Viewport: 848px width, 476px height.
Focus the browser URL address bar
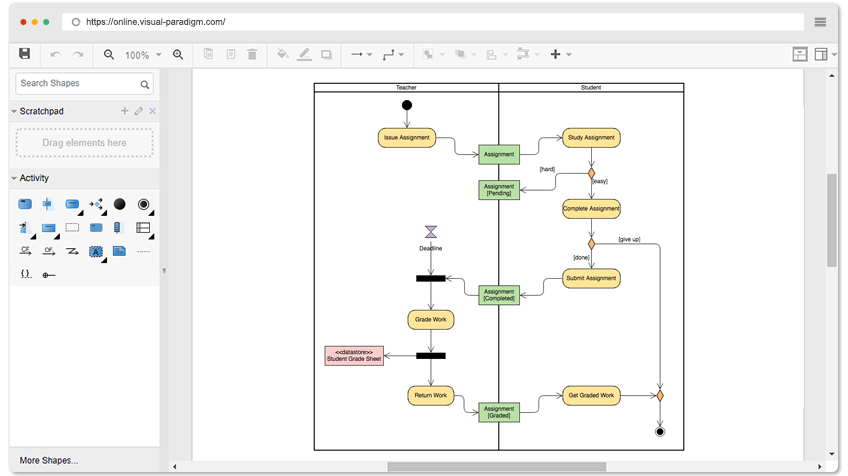pos(433,22)
